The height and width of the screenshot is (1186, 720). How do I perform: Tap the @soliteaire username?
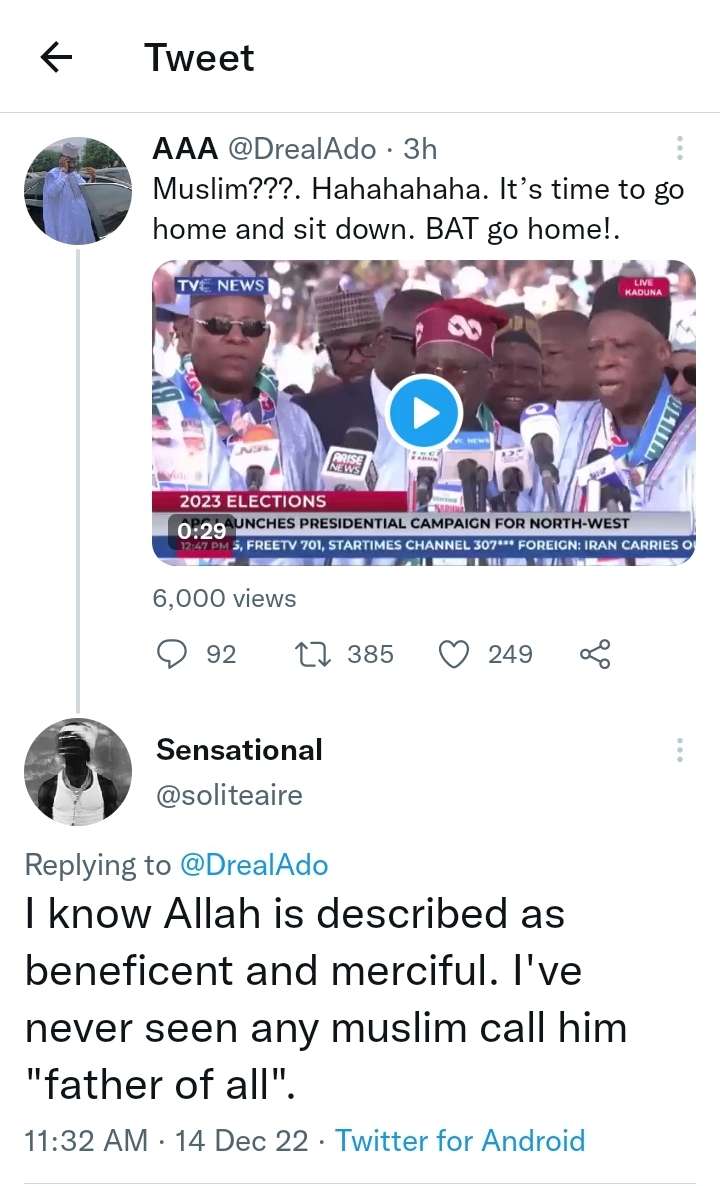coord(229,795)
